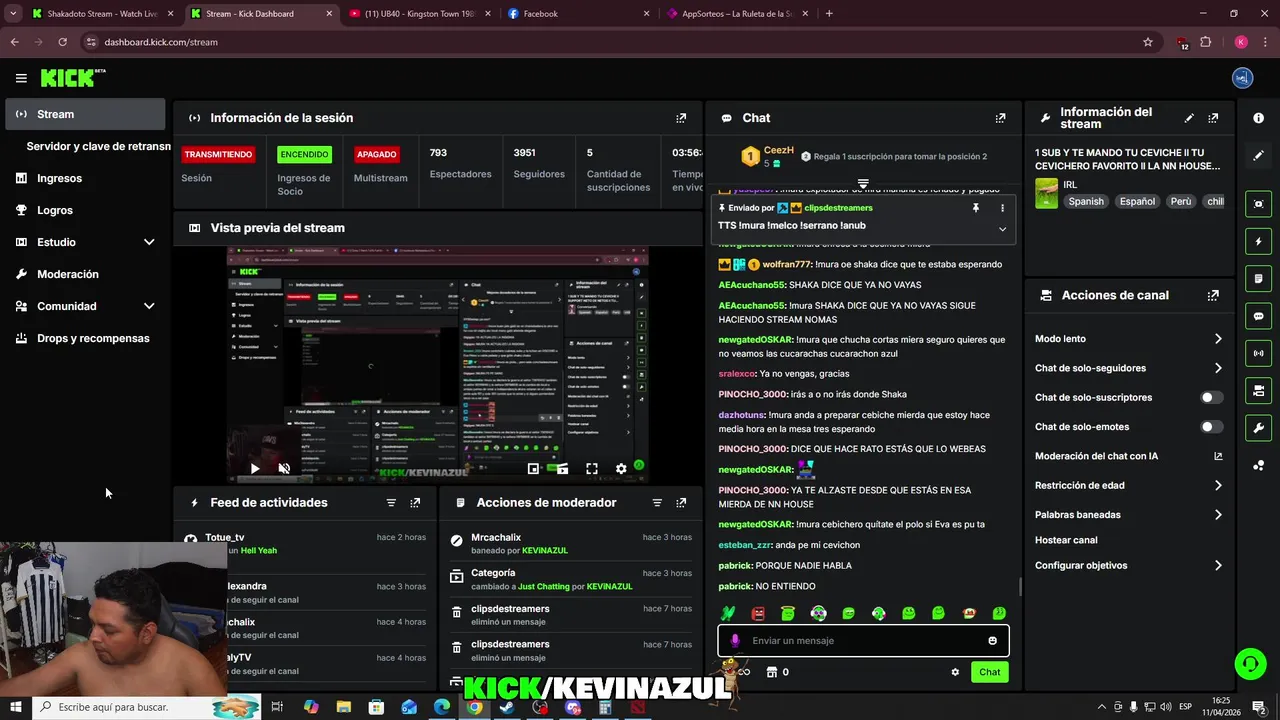Click the chat scrollbar
The image size is (1280, 720).
pos(1019,586)
